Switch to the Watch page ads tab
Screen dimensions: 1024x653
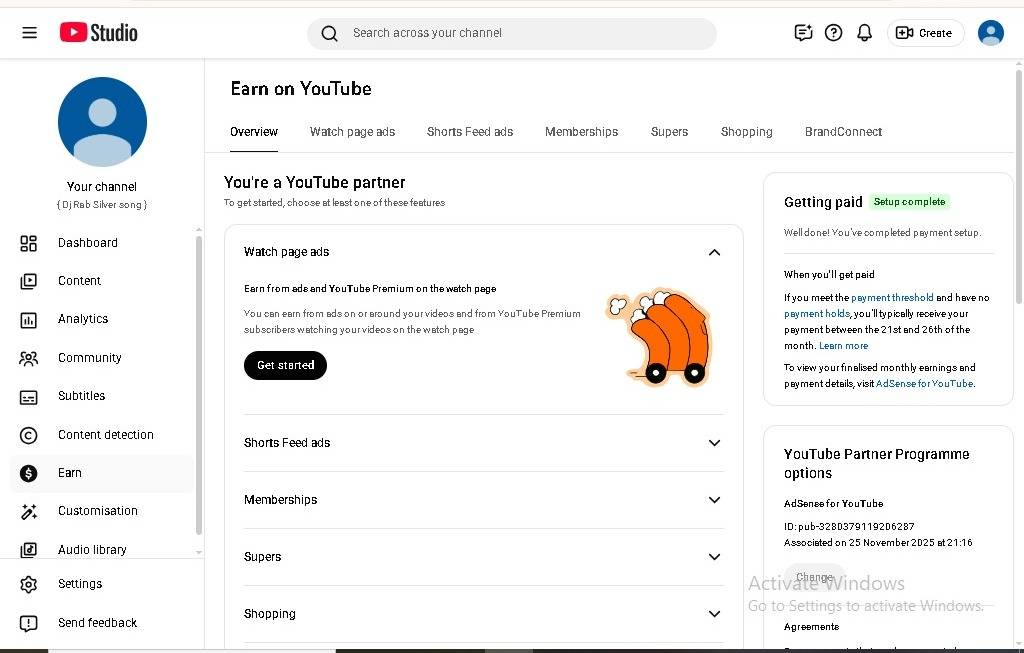point(352,132)
